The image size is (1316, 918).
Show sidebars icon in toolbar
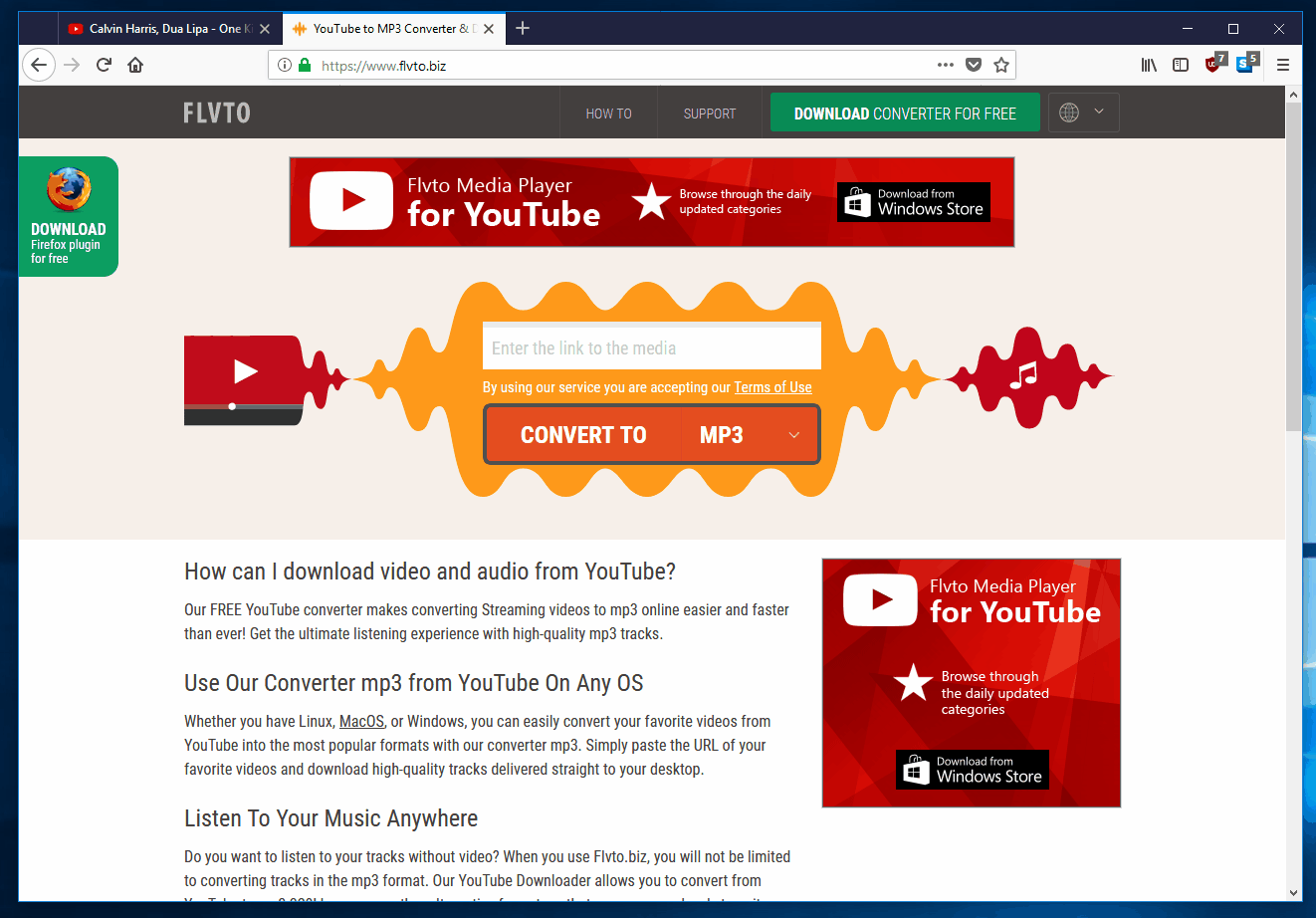tap(1181, 65)
